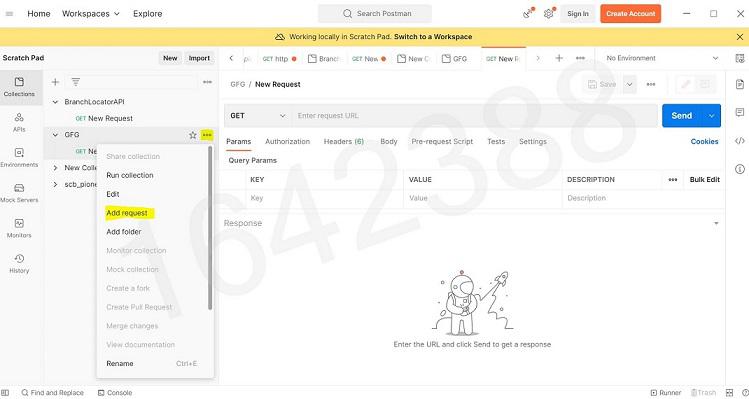The image size is (749, 399).
Task: Choose Run collection from context menu
Action: pyautogui.click(x=130, y=175)
